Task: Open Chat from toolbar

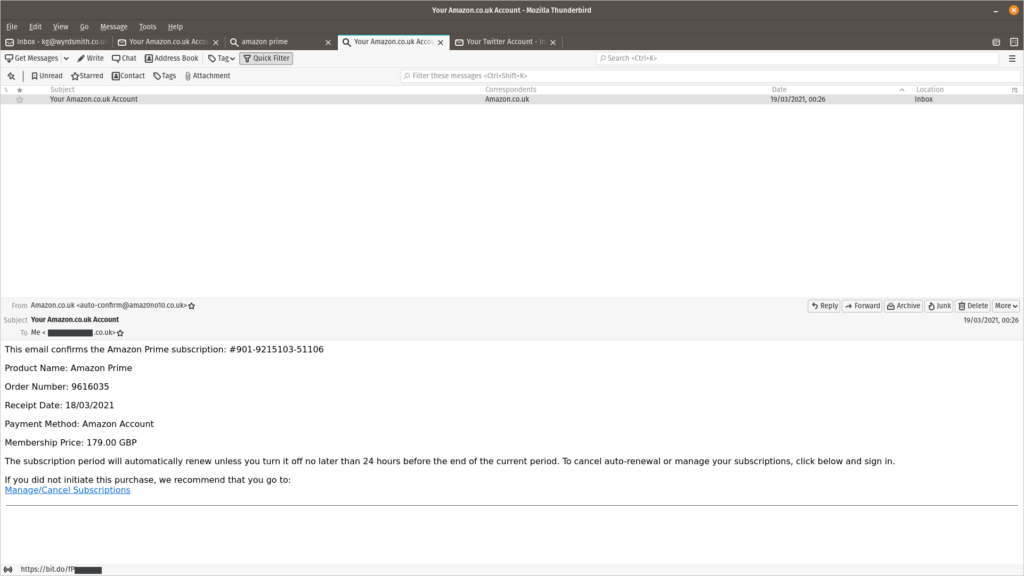Action: pyautogui.click(x=124, y=58)
